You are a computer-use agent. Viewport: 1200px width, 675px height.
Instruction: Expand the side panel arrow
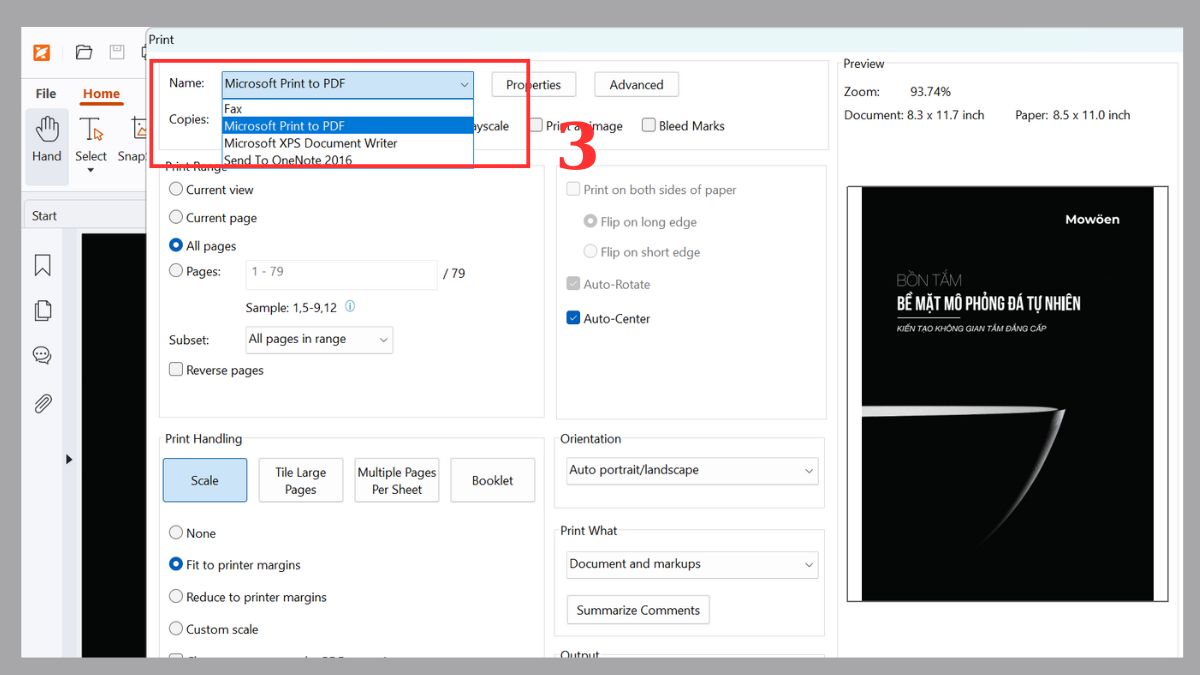pyautogui.click(x=69, y=459)
